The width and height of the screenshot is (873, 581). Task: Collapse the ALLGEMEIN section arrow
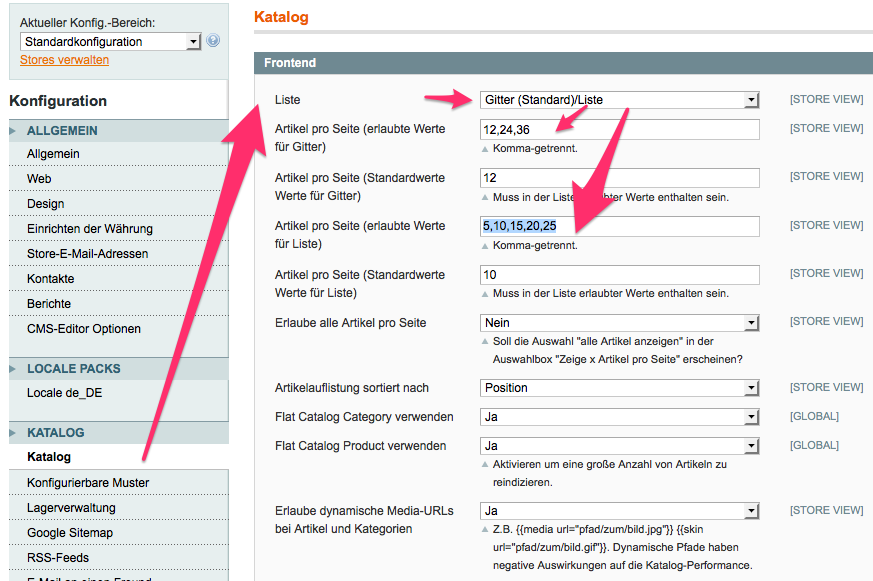point(13,131)
